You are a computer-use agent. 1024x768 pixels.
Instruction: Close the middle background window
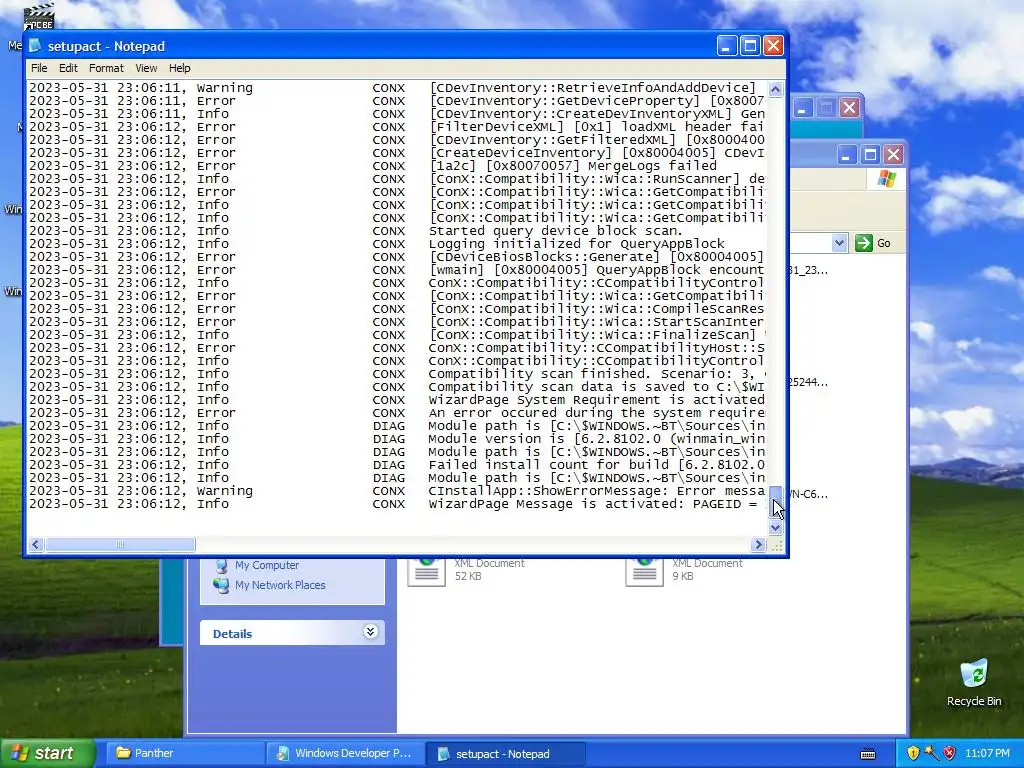click(x=849, y=108)
